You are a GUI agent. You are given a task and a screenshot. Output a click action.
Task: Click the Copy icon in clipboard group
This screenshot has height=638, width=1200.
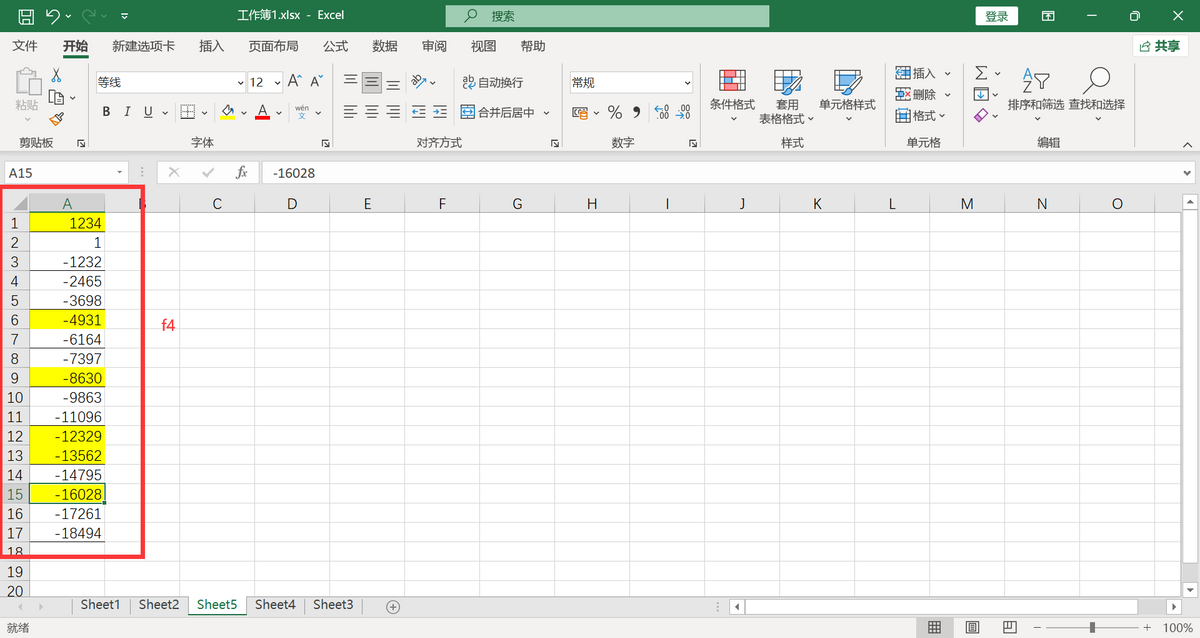[x=56, y=97]
